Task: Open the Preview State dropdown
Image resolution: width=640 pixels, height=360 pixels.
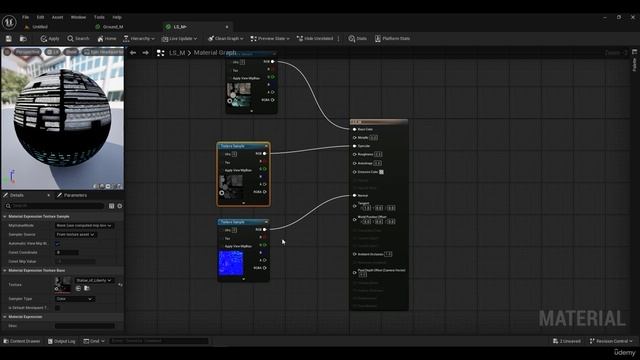Action: 270,38
